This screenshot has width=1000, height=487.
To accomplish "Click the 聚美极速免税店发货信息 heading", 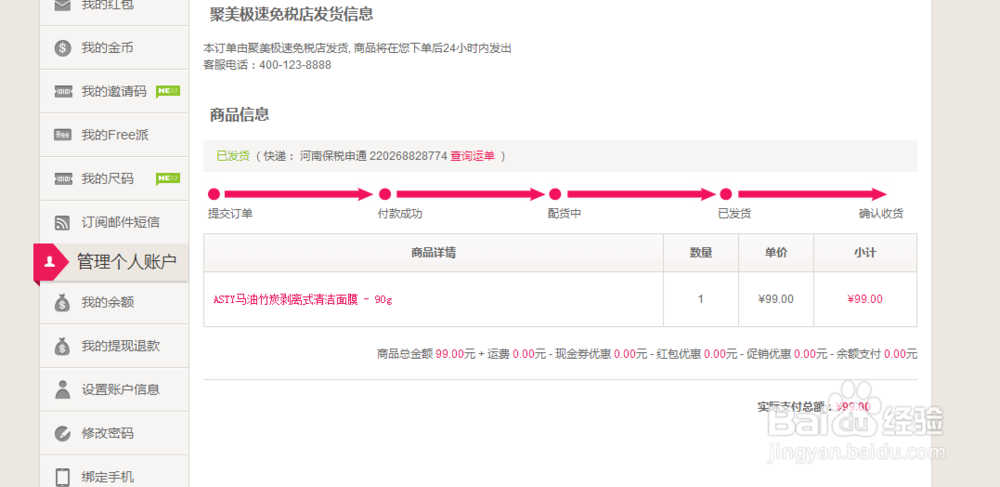I will point(291,15).
